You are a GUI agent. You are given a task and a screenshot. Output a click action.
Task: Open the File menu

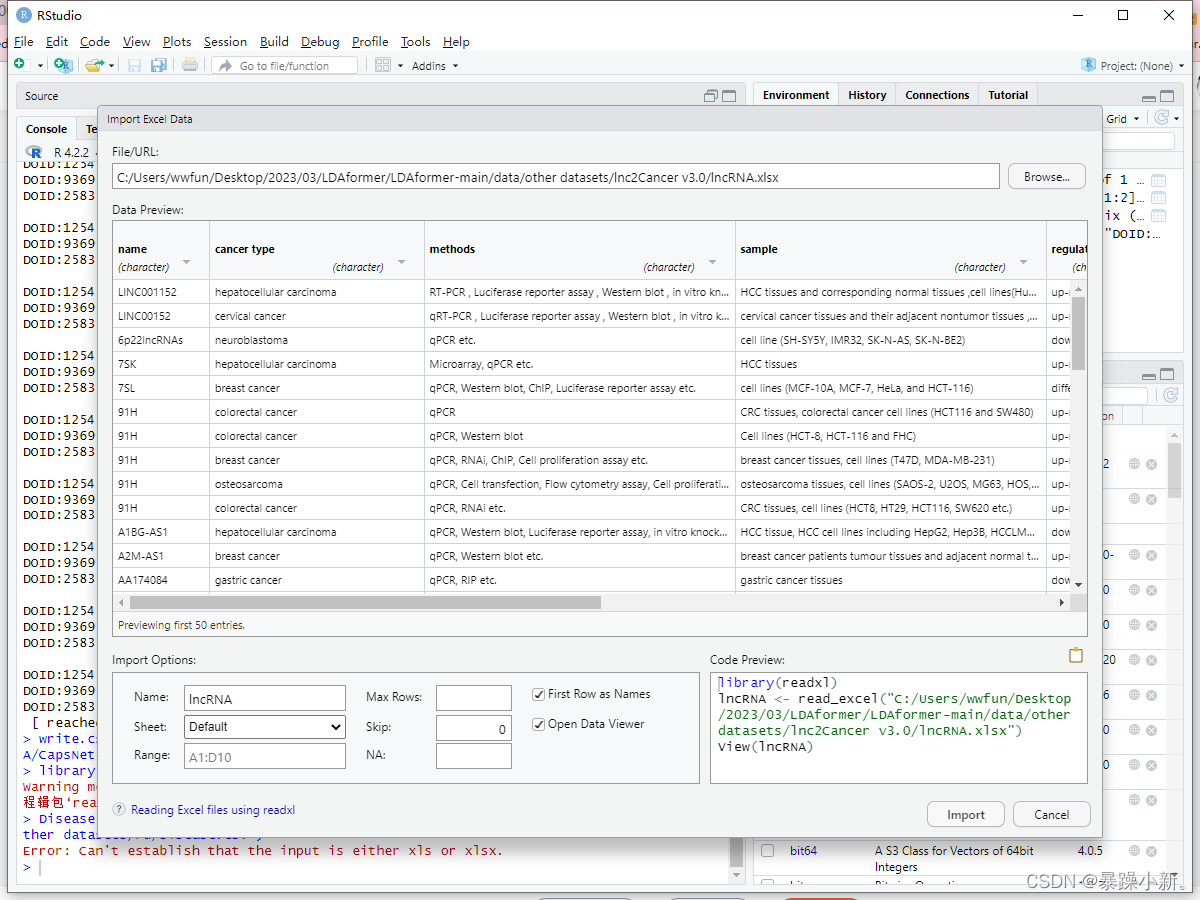24,42
